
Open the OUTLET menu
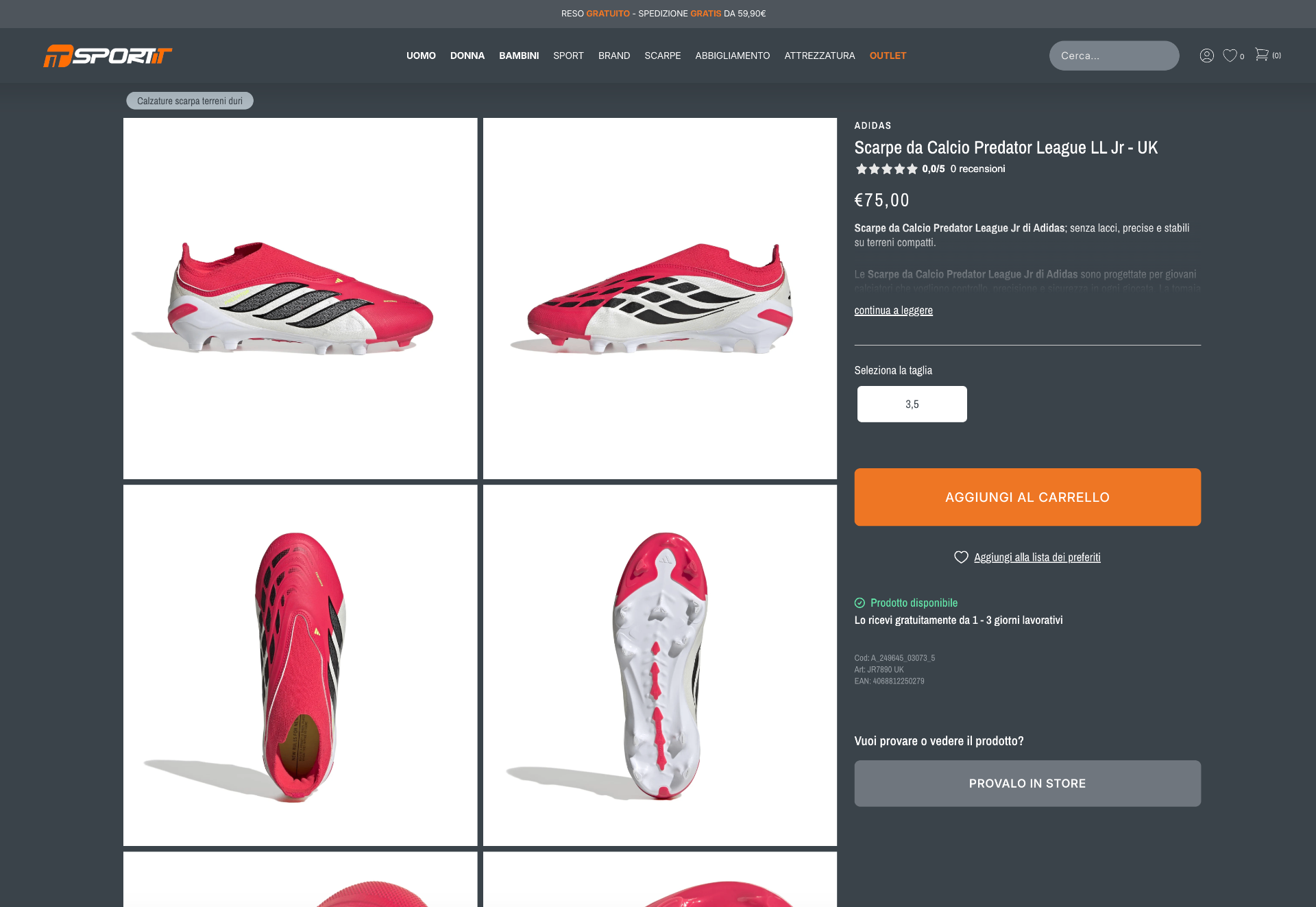tap(888, 56)
